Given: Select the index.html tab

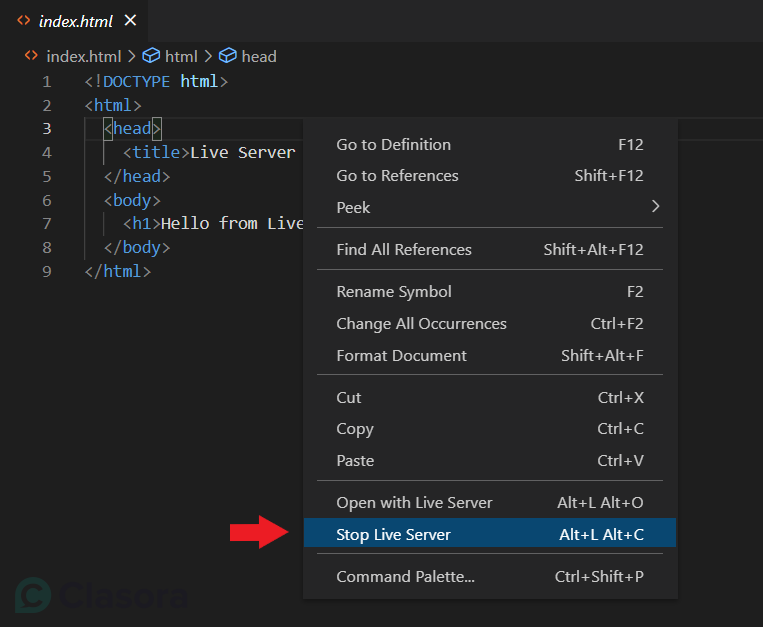Looking at the screenshot, I should click(74, 21).
